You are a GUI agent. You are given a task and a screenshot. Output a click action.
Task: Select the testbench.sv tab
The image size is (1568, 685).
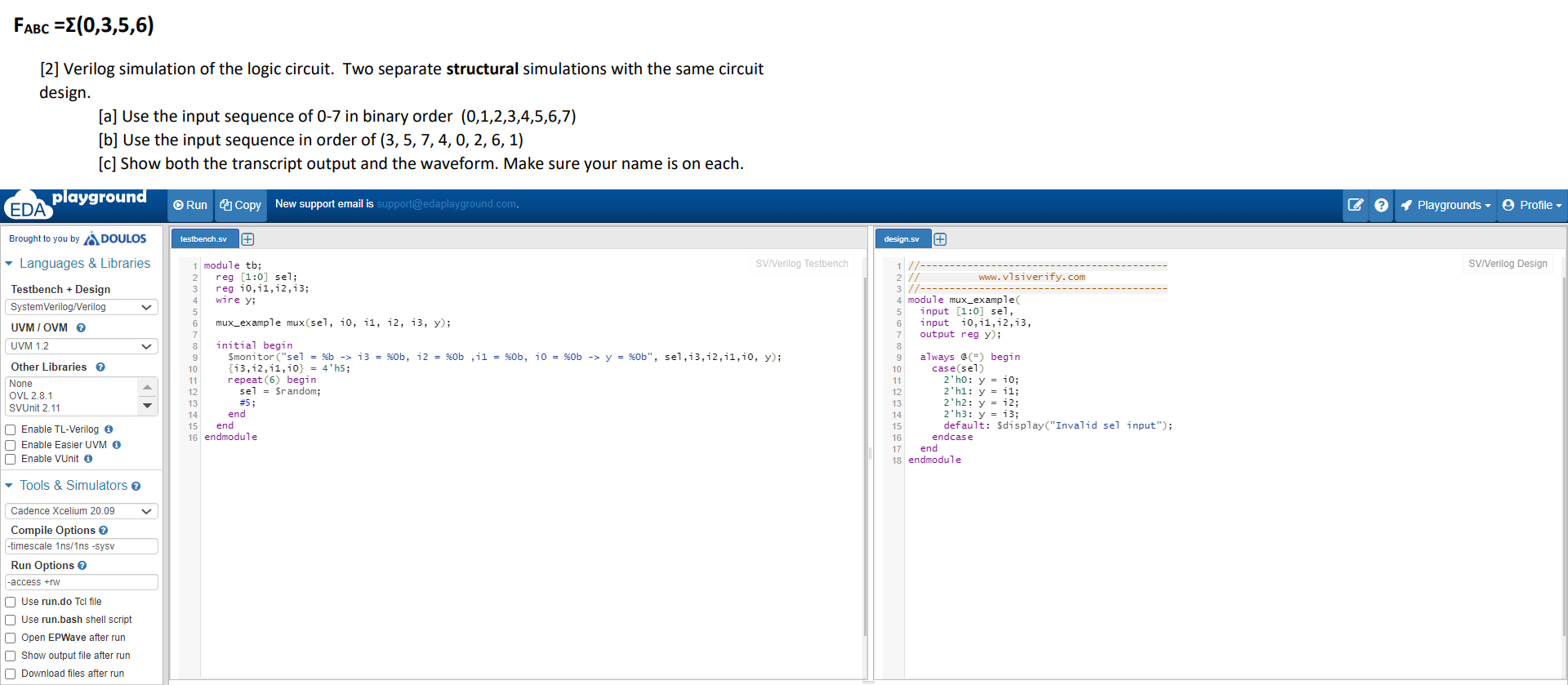(204, 238)
